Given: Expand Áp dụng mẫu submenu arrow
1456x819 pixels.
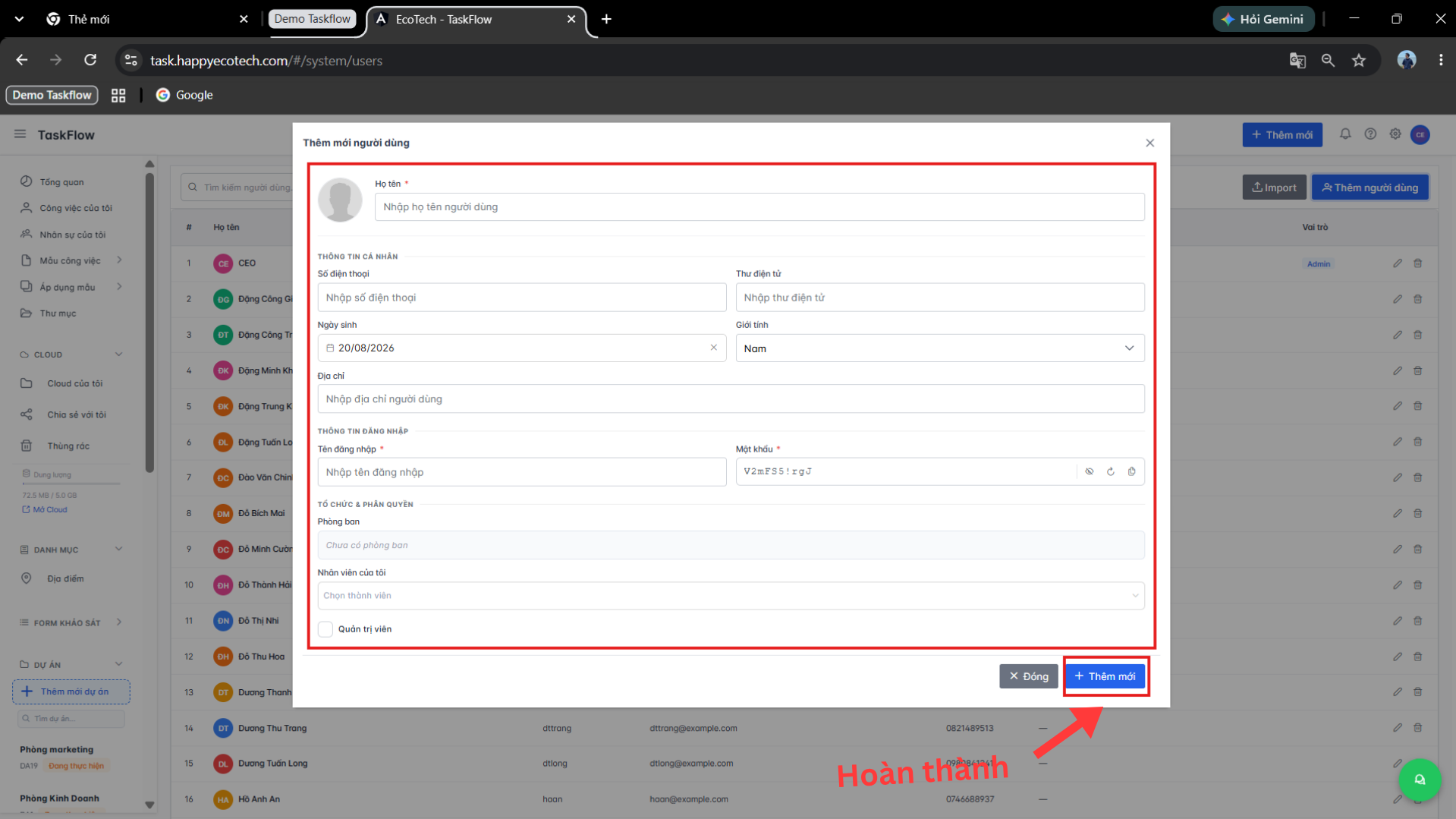Looking at the screenshot, I should (x=119, y=287).
